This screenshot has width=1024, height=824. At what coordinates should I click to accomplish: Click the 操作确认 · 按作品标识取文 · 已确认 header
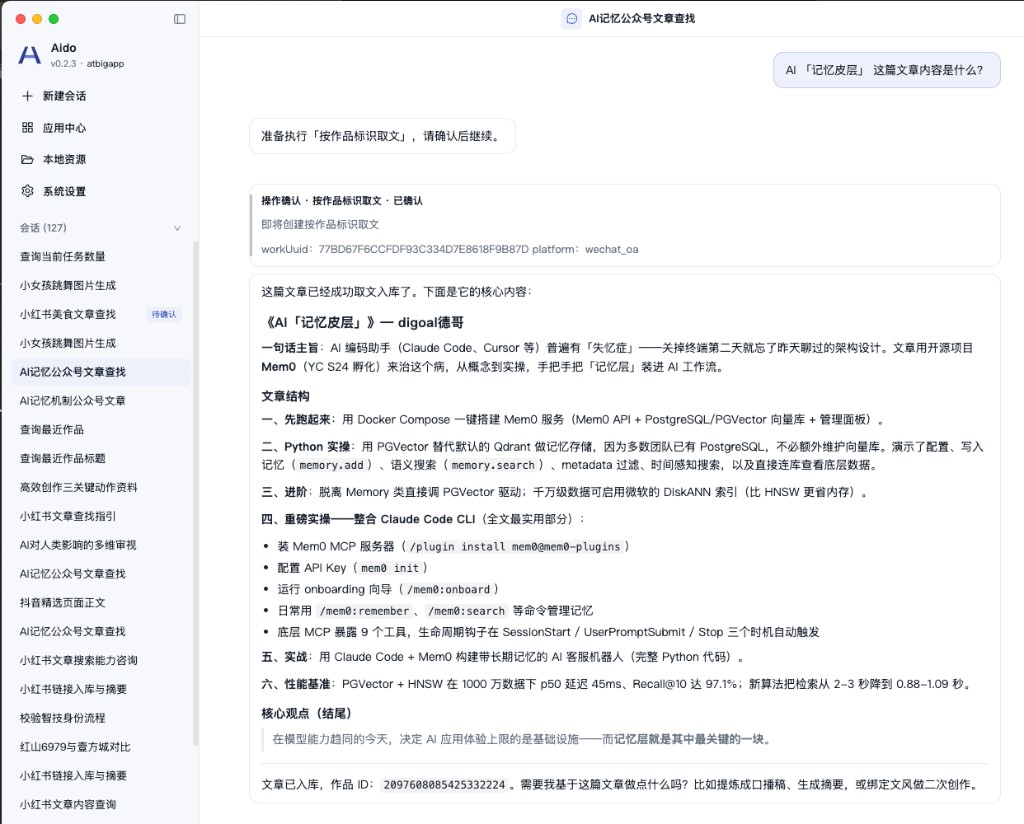point(342,200)
